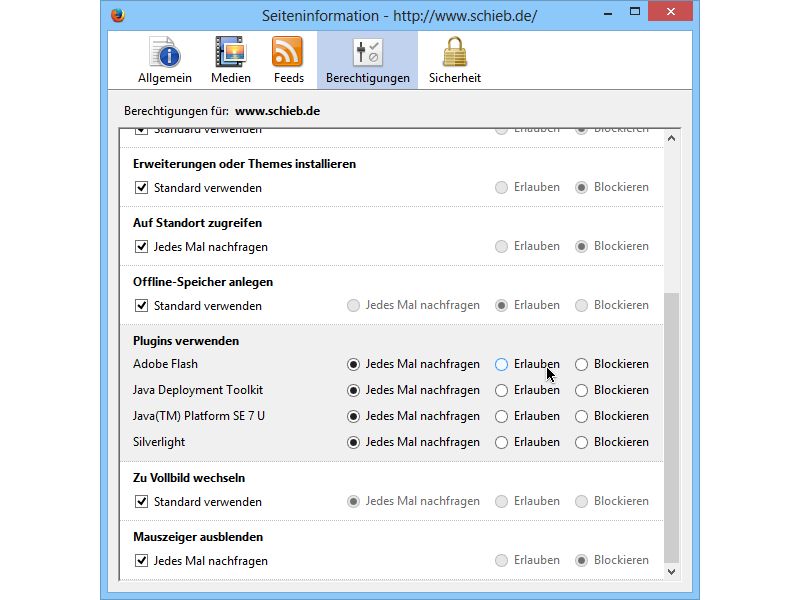Click the heading Offline-Speicher anlegen
The height and width of the screenshot is (600, 800).
tap(203, 282)
